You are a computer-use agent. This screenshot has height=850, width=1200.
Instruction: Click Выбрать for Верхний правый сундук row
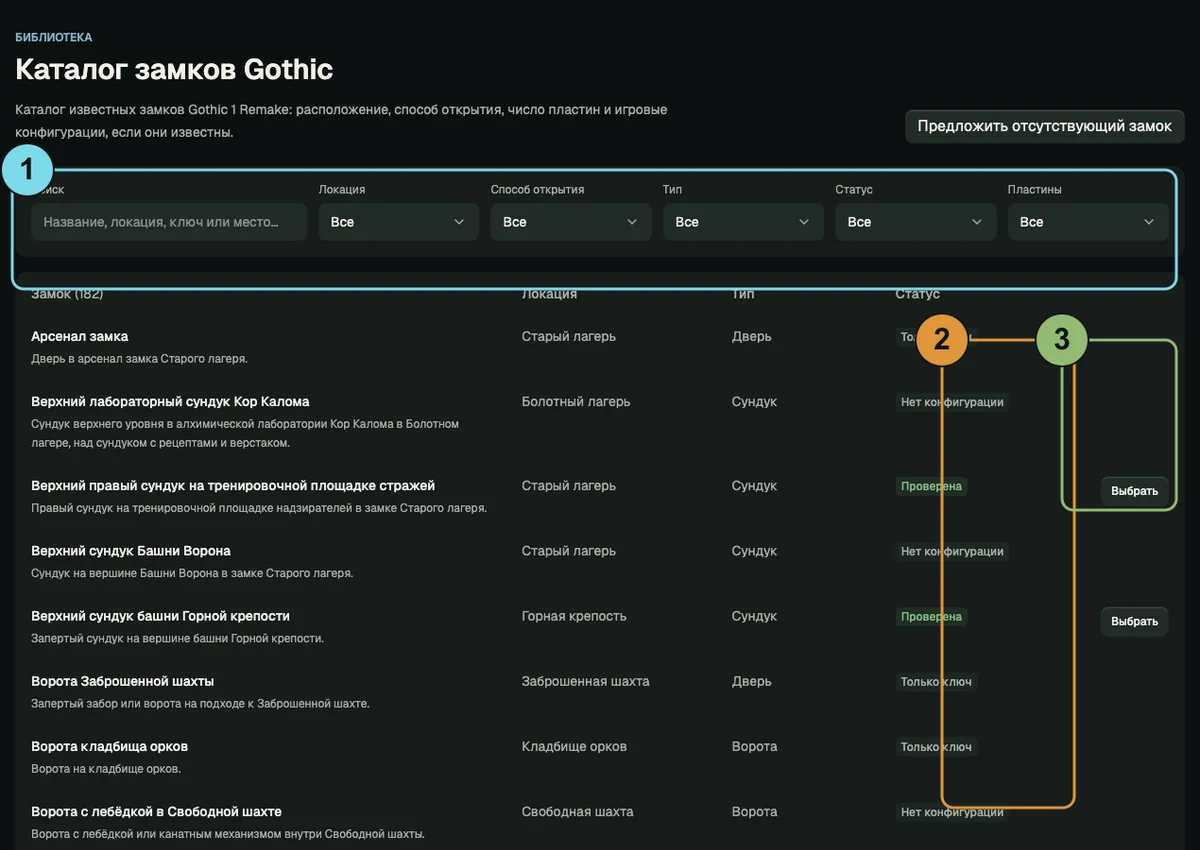tap(1135, 491)
